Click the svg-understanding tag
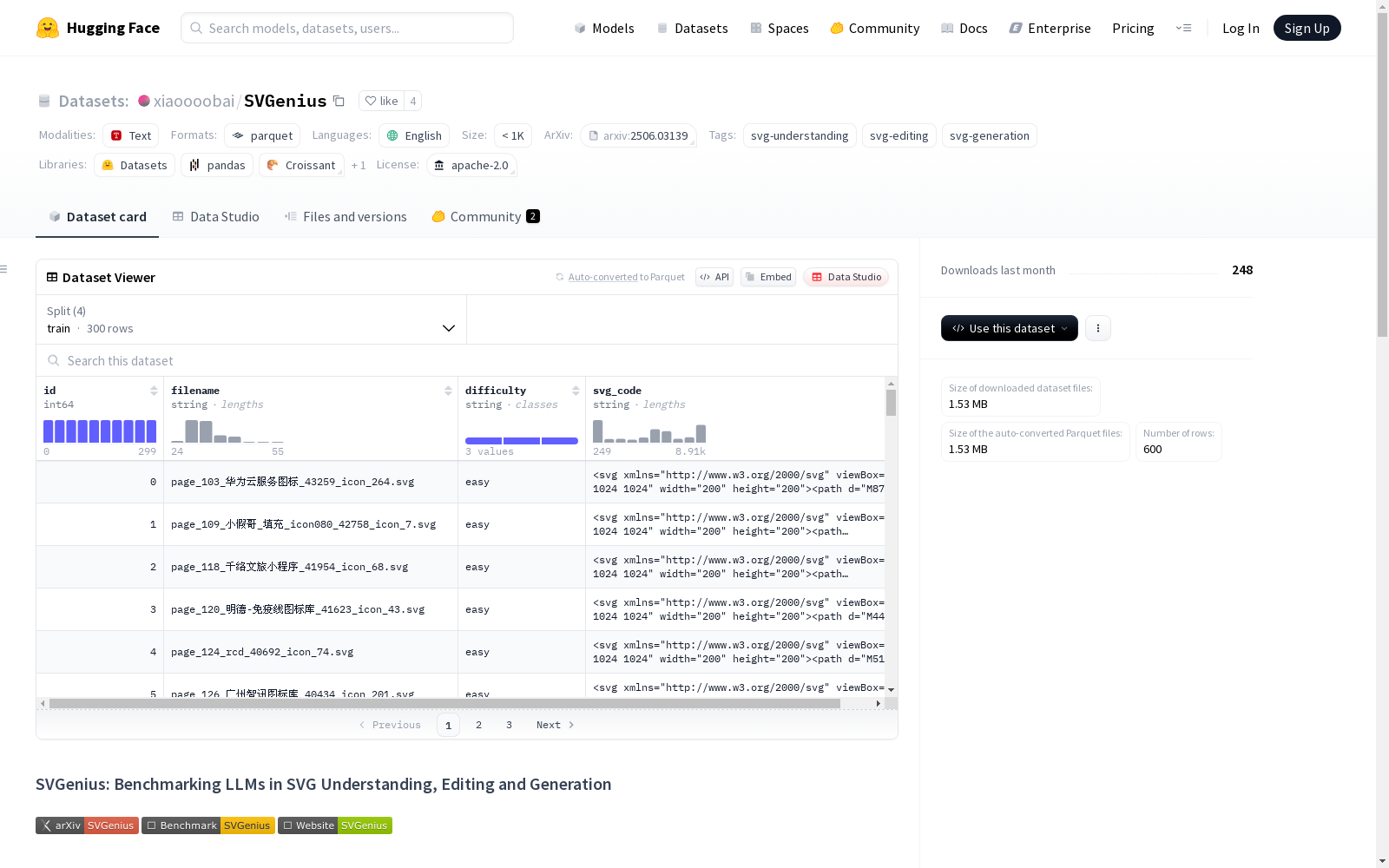 coord(800,135)
